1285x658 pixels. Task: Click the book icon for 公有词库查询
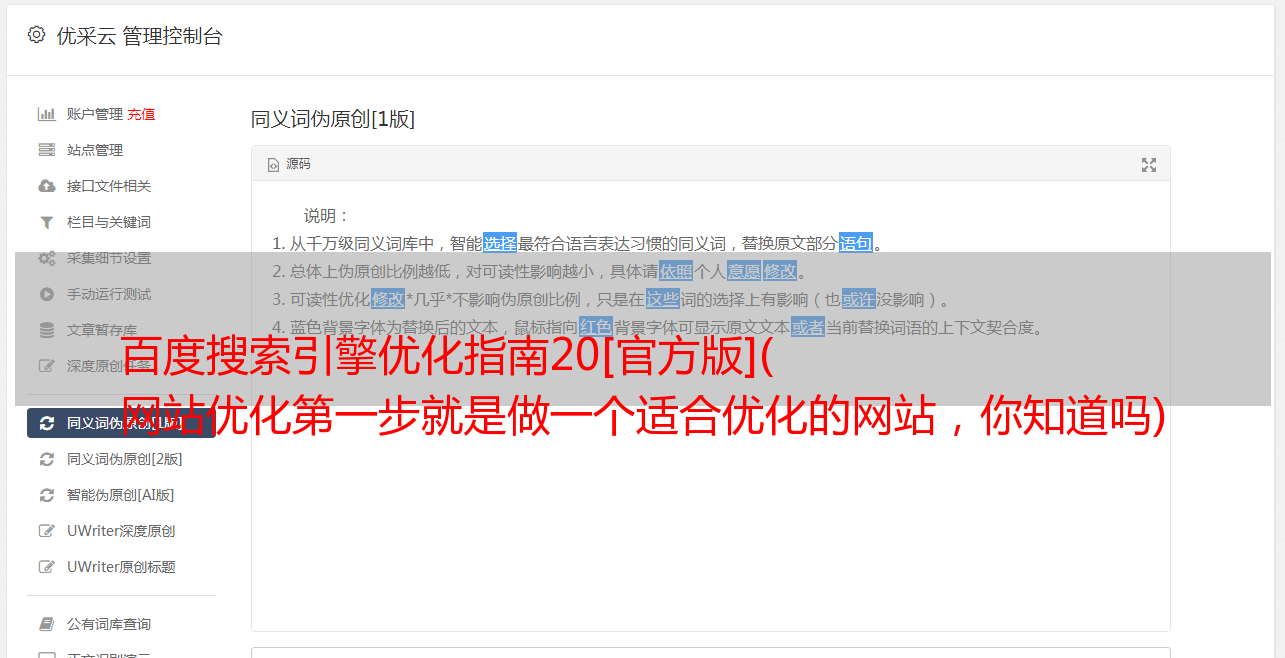(46, 624)
